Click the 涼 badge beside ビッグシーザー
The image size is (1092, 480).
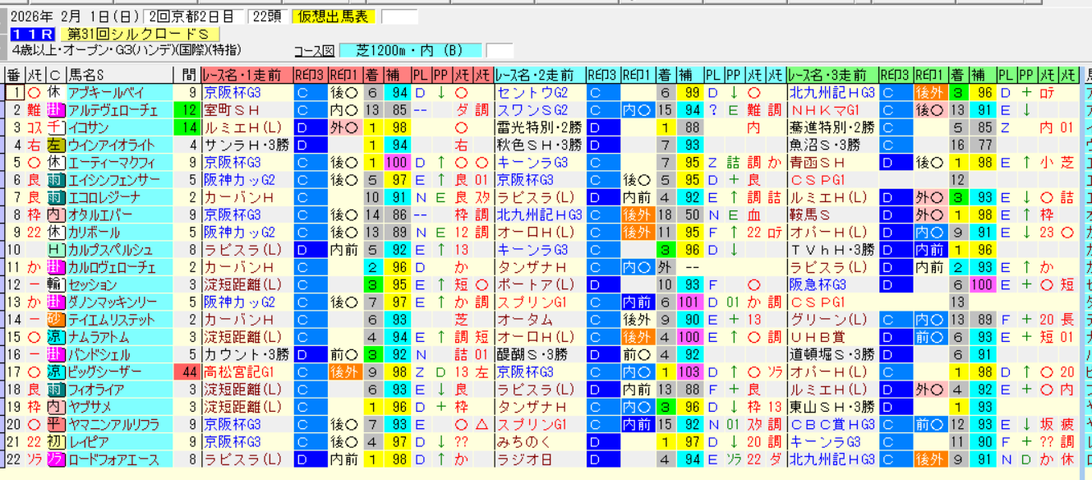point(55,372)
